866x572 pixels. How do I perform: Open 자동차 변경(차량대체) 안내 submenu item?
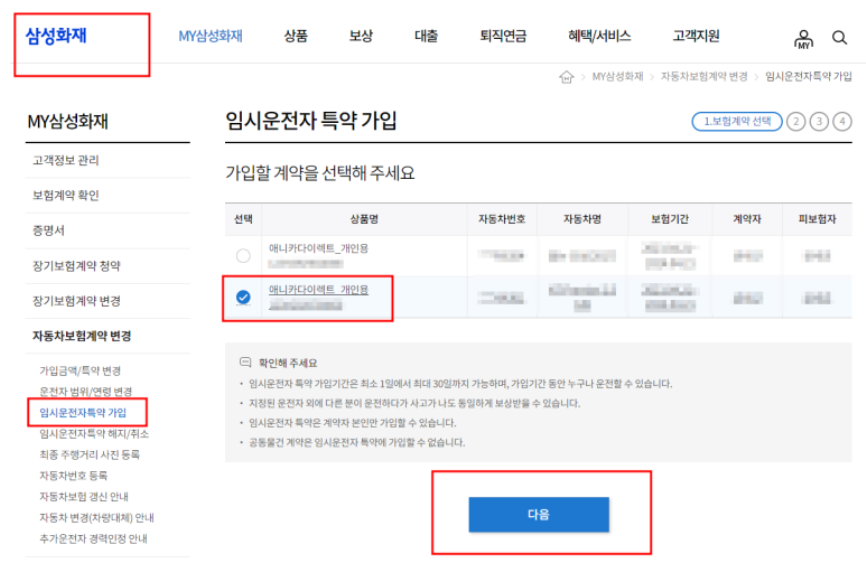tap(97, 518)
